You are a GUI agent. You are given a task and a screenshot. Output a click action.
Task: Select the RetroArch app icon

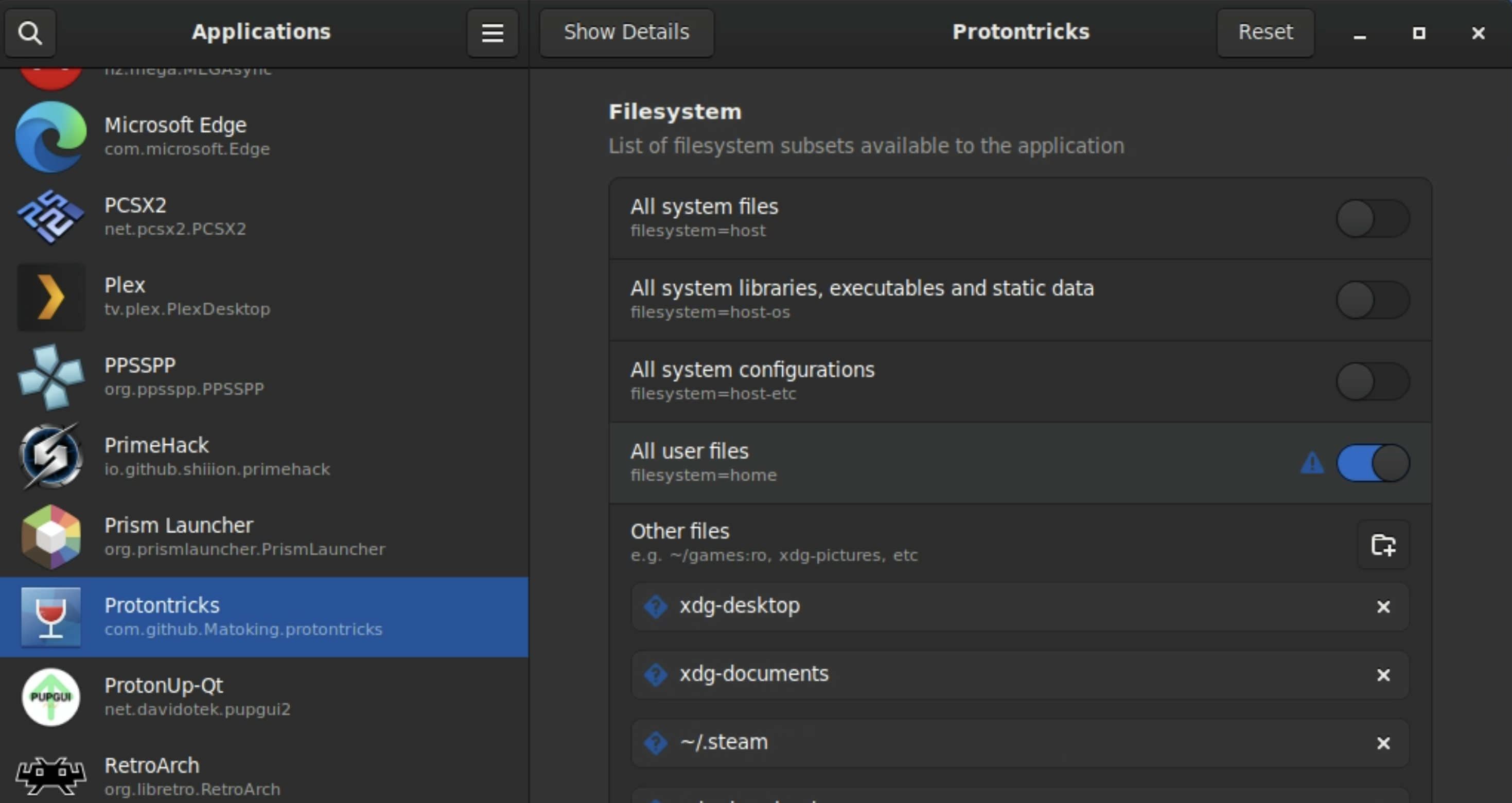click(51, 776)
